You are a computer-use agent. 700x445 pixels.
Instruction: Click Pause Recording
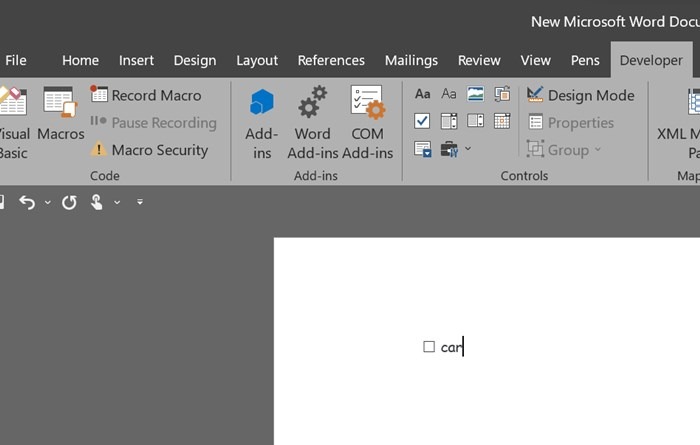pyautogui.click(x=154, y=122)
